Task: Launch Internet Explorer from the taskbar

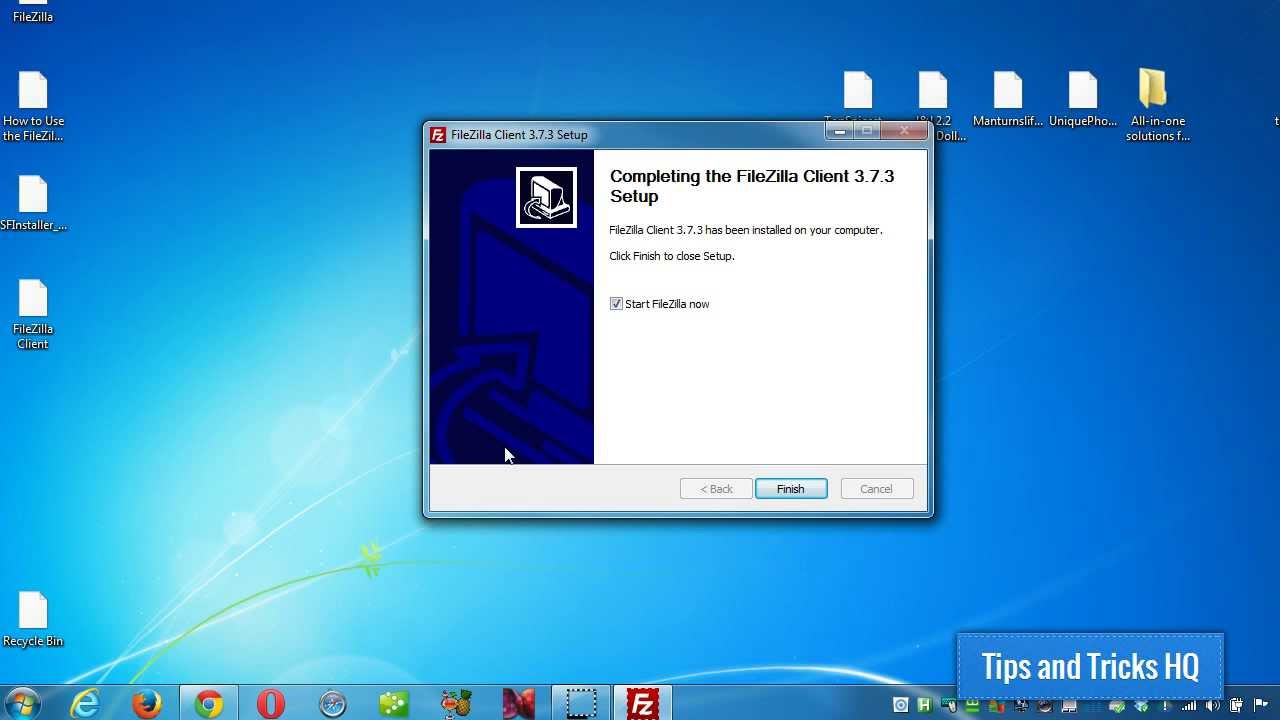Action: (x=86, y=704)
